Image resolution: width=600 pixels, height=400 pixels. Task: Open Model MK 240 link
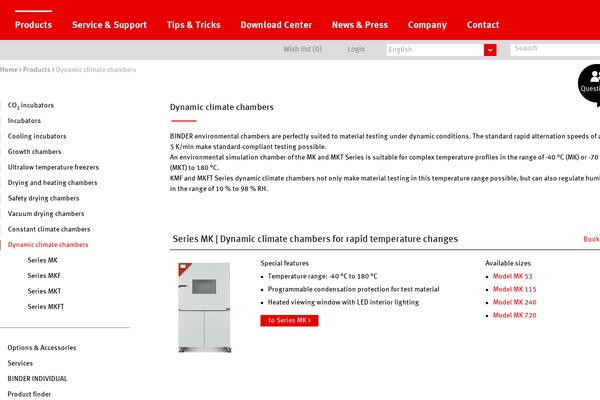(x=514, y=302)
